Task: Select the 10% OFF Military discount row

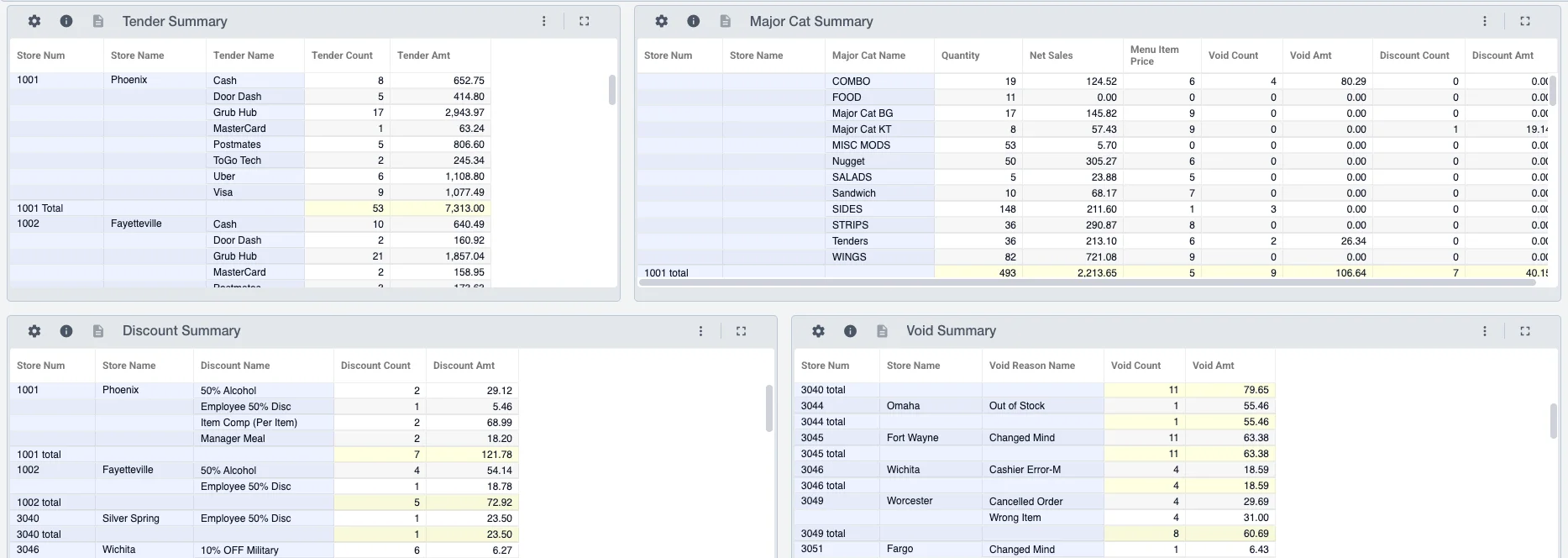Action: coord(264,550)
